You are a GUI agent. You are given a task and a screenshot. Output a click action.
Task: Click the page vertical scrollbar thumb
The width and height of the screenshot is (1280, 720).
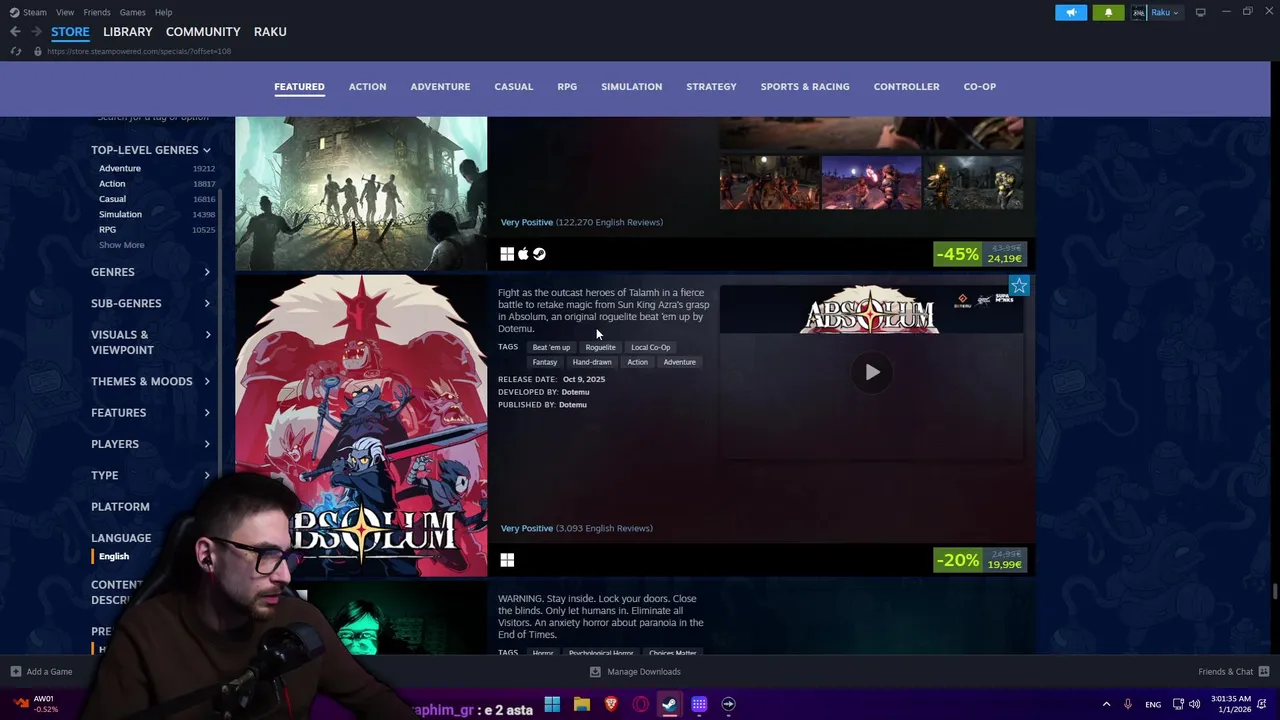coord(1275,591)
